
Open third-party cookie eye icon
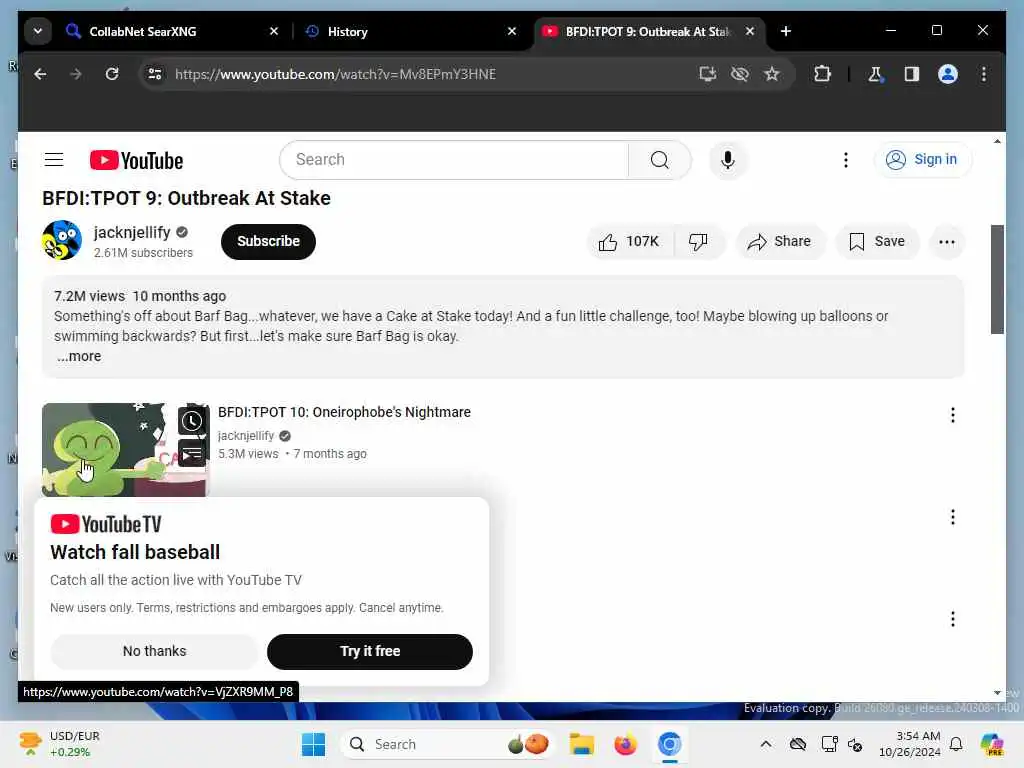coord(740,74)
